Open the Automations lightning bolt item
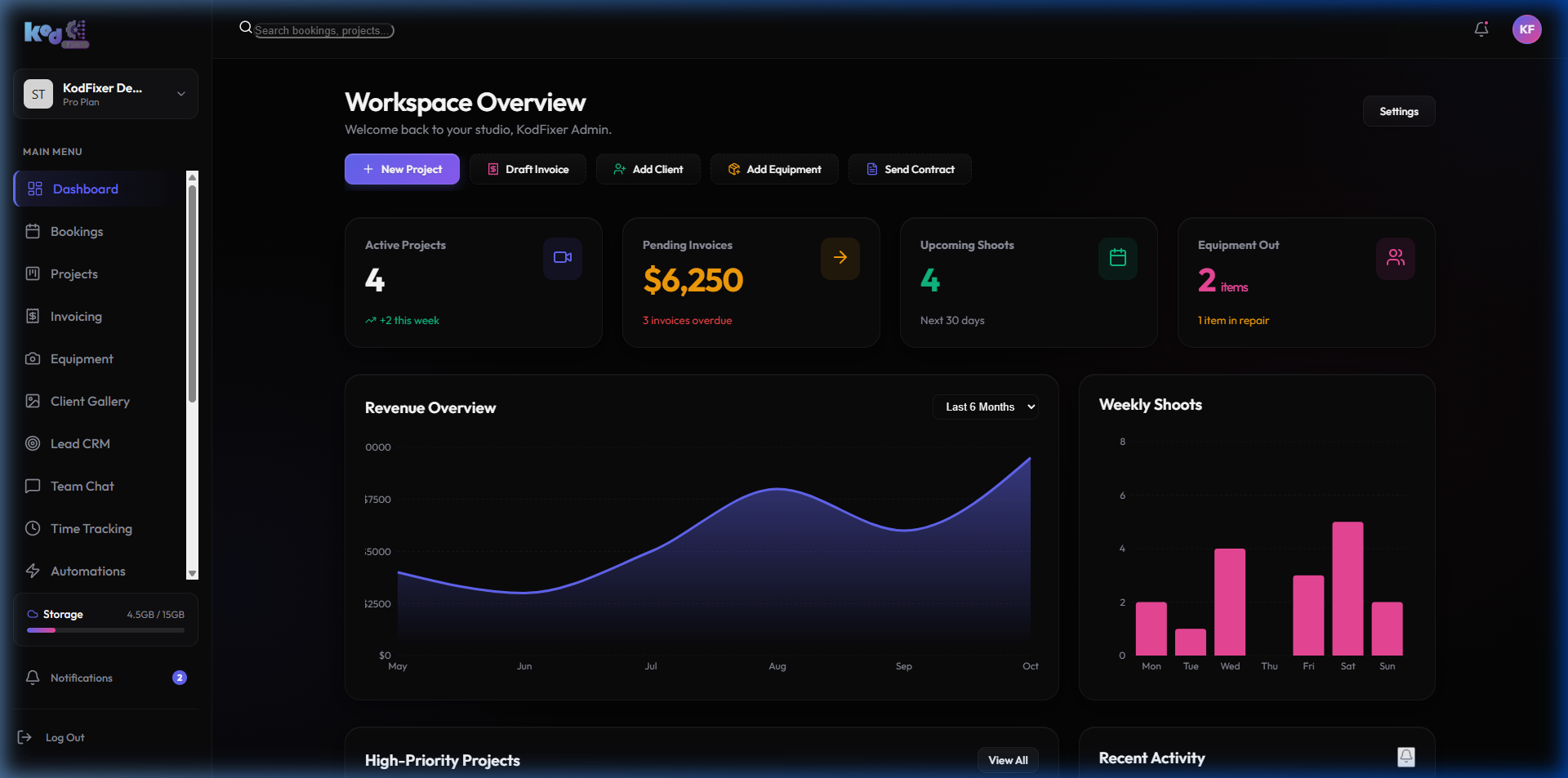The height and width of the screenshot is (778, 1568). (x=87, y=571)
